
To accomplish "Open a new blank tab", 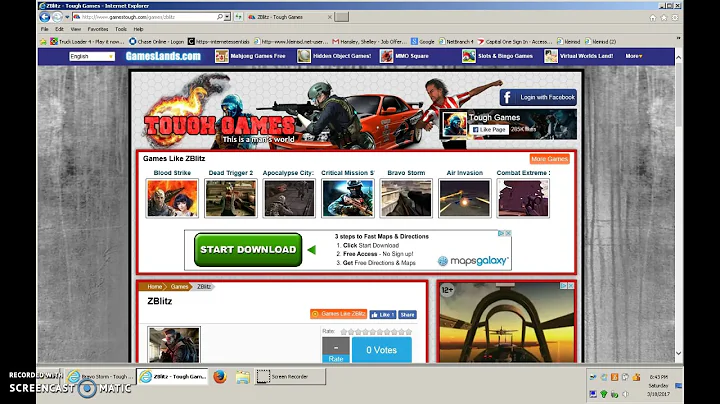I will (x=341, y=17).
